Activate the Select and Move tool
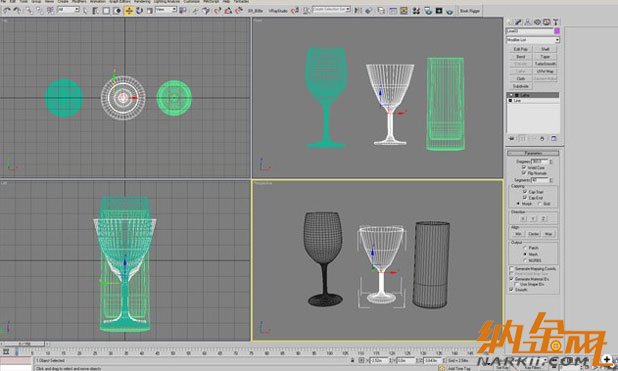This screenshot has width=618, height=371. (128, 11)
